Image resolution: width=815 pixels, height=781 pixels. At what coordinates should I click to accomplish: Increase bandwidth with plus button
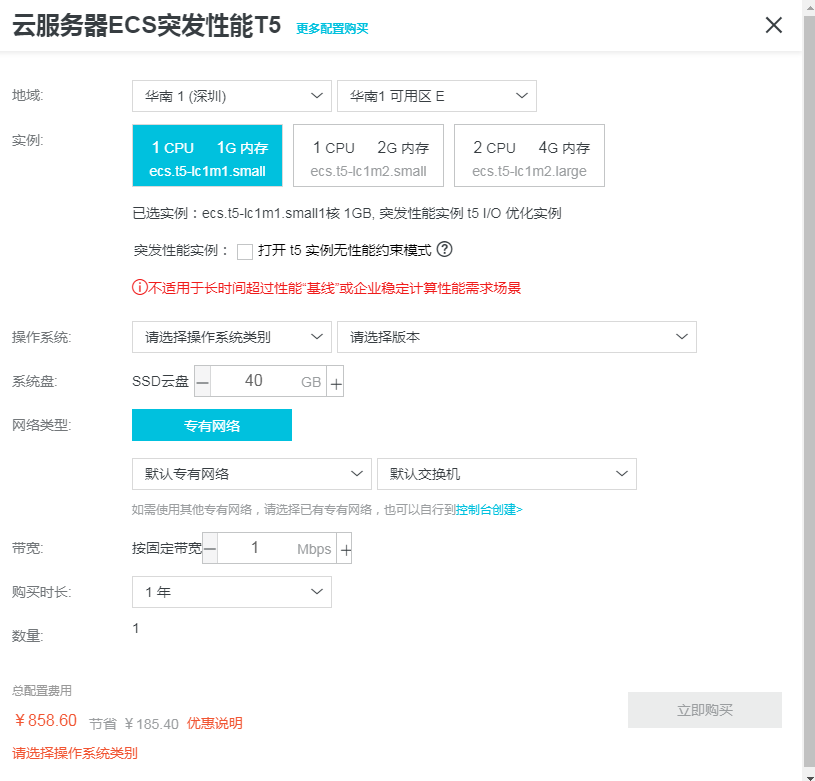[344, 548]
